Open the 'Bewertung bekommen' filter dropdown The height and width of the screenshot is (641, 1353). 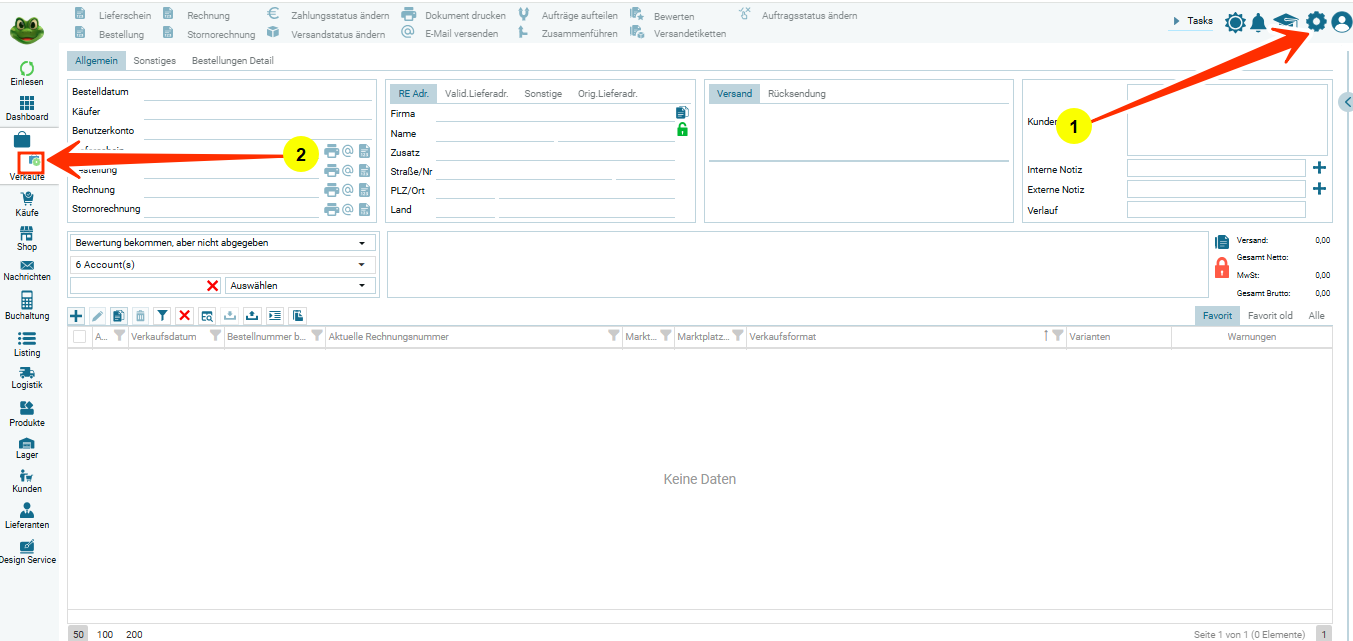pos(222,243)
